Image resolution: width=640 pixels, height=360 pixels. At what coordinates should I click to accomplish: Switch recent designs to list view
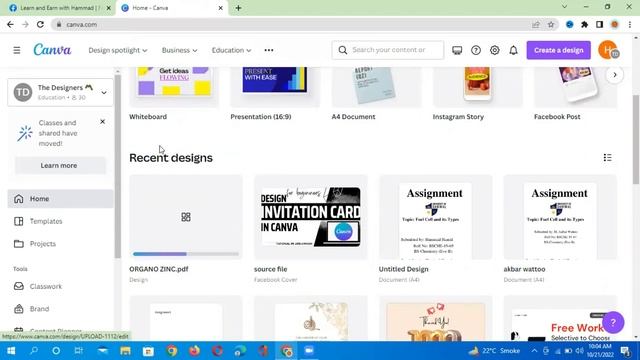pyautogui.click(x=607, y=158)
